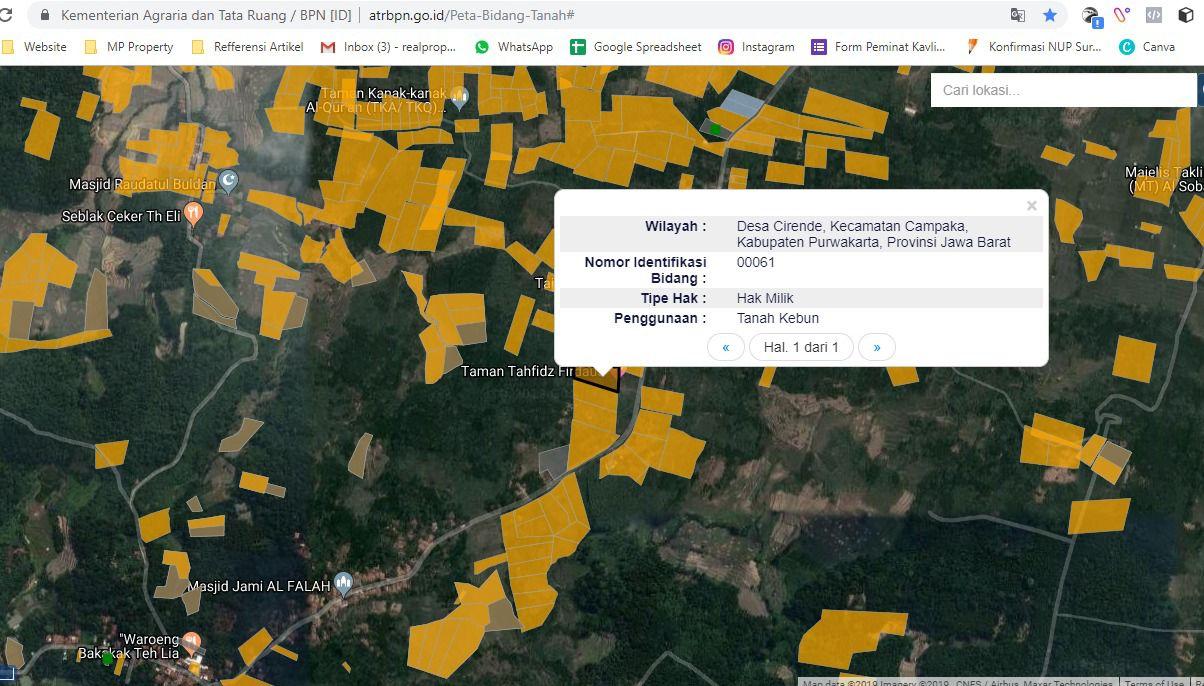Click the Majelis Taklim Al Sob label

(x=1163, y=179)
